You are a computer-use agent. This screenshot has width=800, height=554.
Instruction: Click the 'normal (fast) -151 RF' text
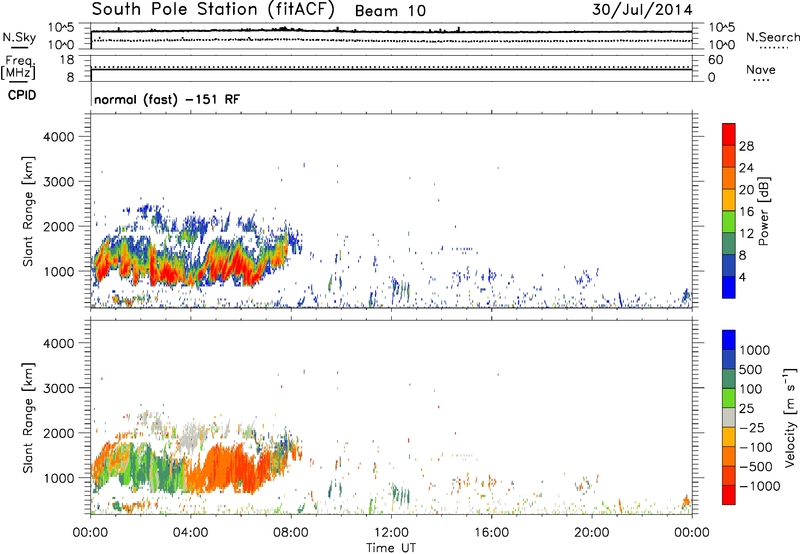pos(167,99)
